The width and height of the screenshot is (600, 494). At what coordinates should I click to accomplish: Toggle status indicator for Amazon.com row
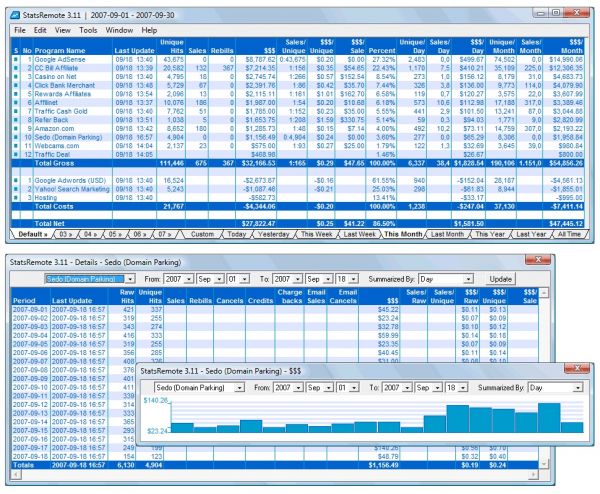click(x=16, y=129)
